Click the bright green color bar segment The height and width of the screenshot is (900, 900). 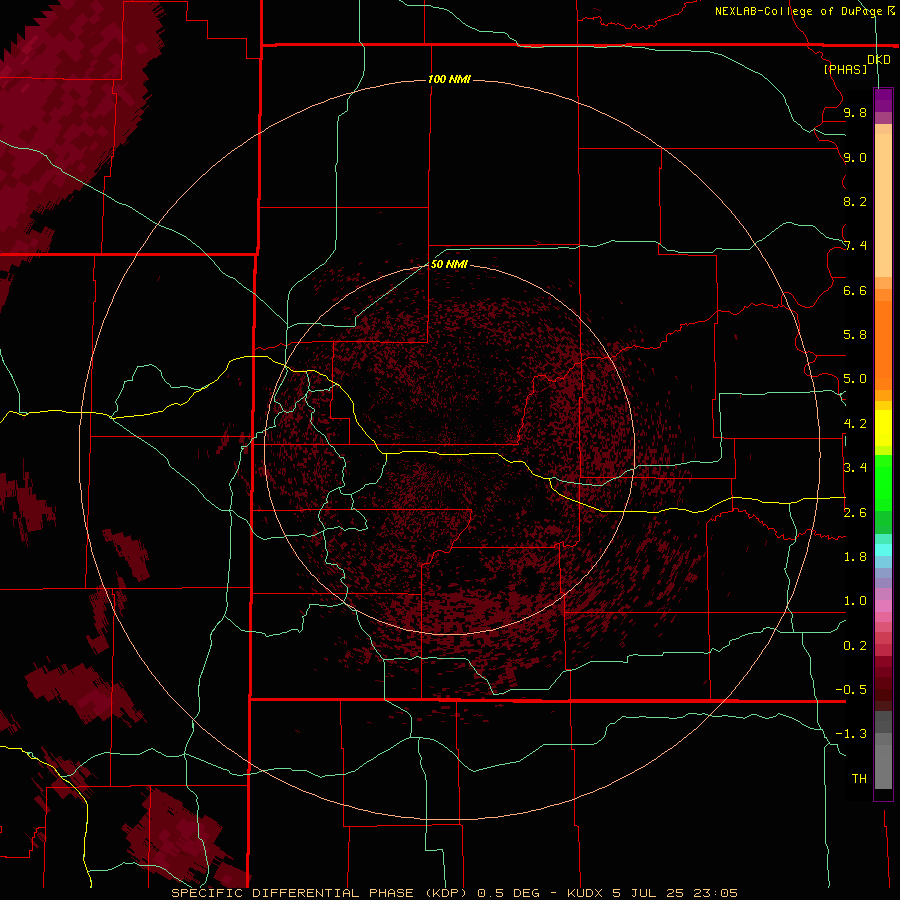883,482
